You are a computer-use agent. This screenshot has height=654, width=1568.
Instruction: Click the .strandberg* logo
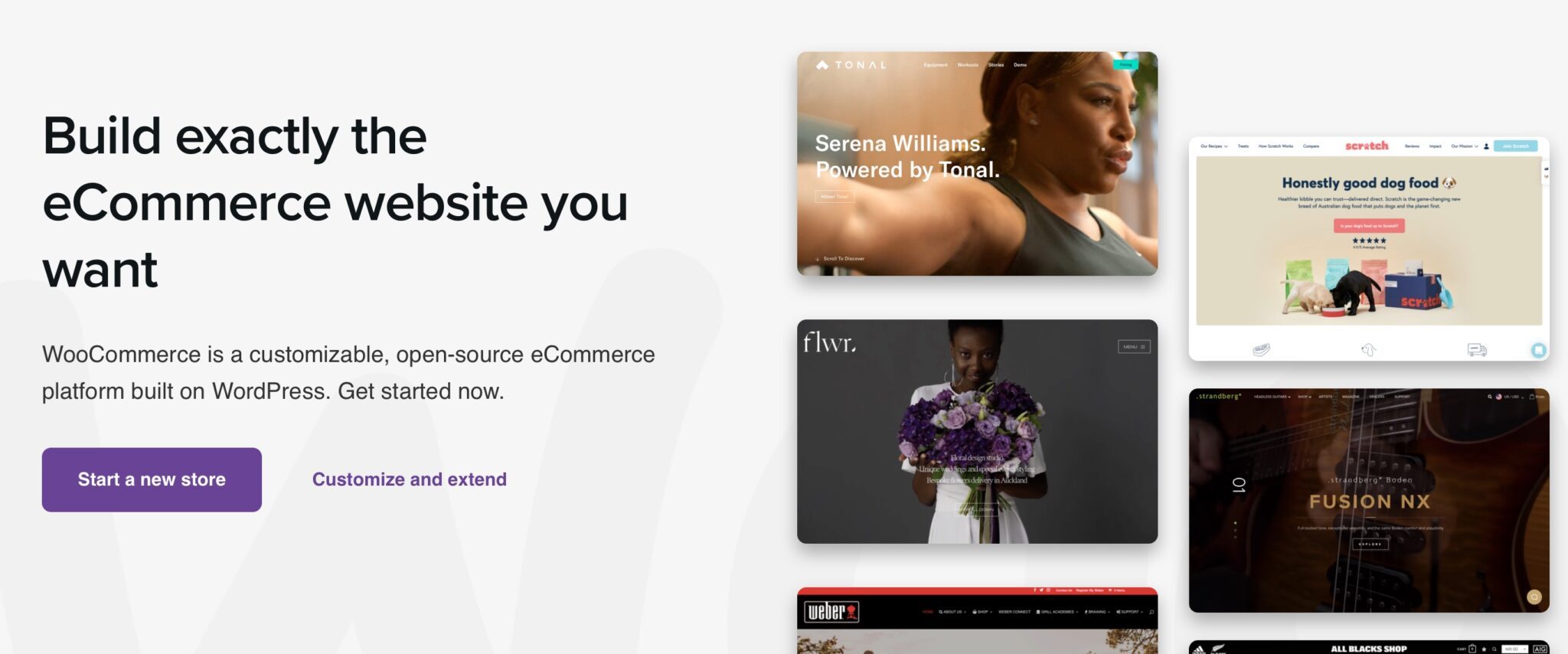(x=1218, y=396)
